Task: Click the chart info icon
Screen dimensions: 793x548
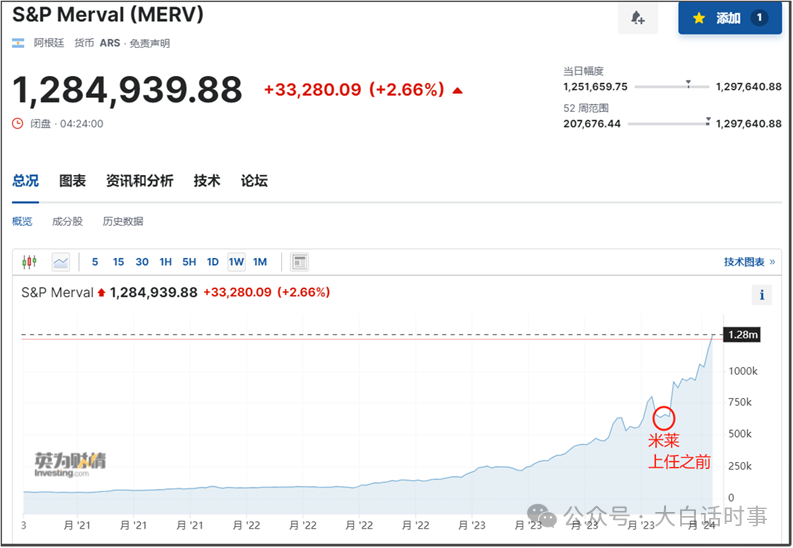Action: pyautogui.click(x=762, y=294)
